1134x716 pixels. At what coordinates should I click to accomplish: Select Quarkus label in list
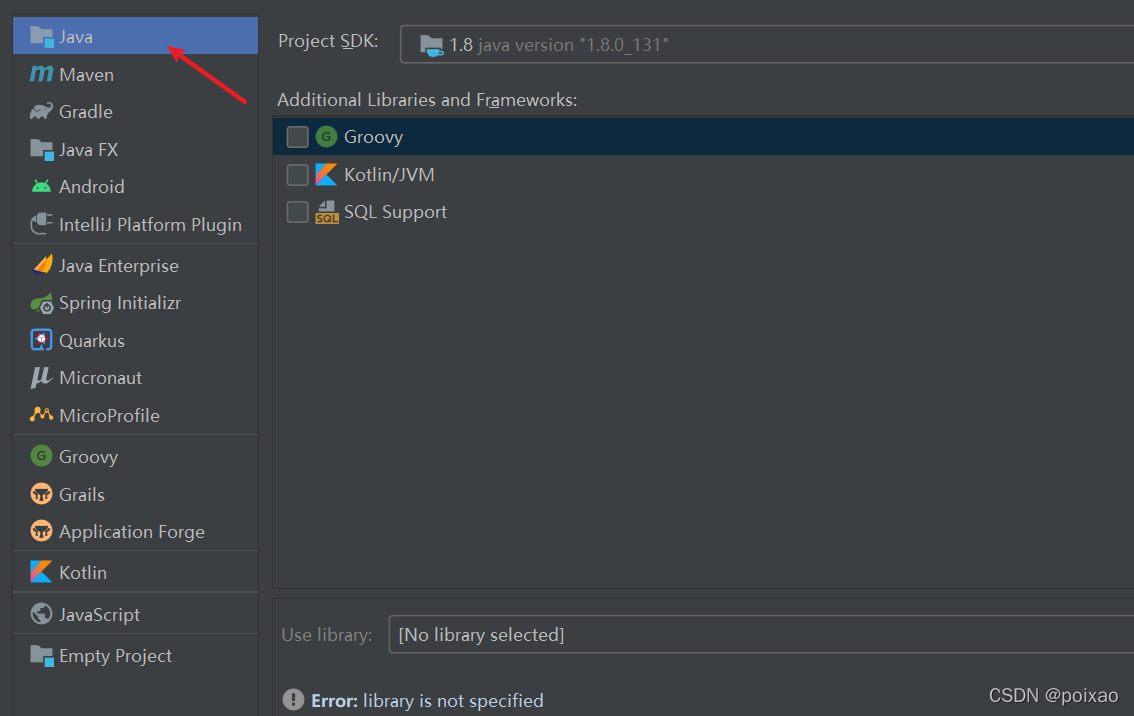click(x=92, y=341)
